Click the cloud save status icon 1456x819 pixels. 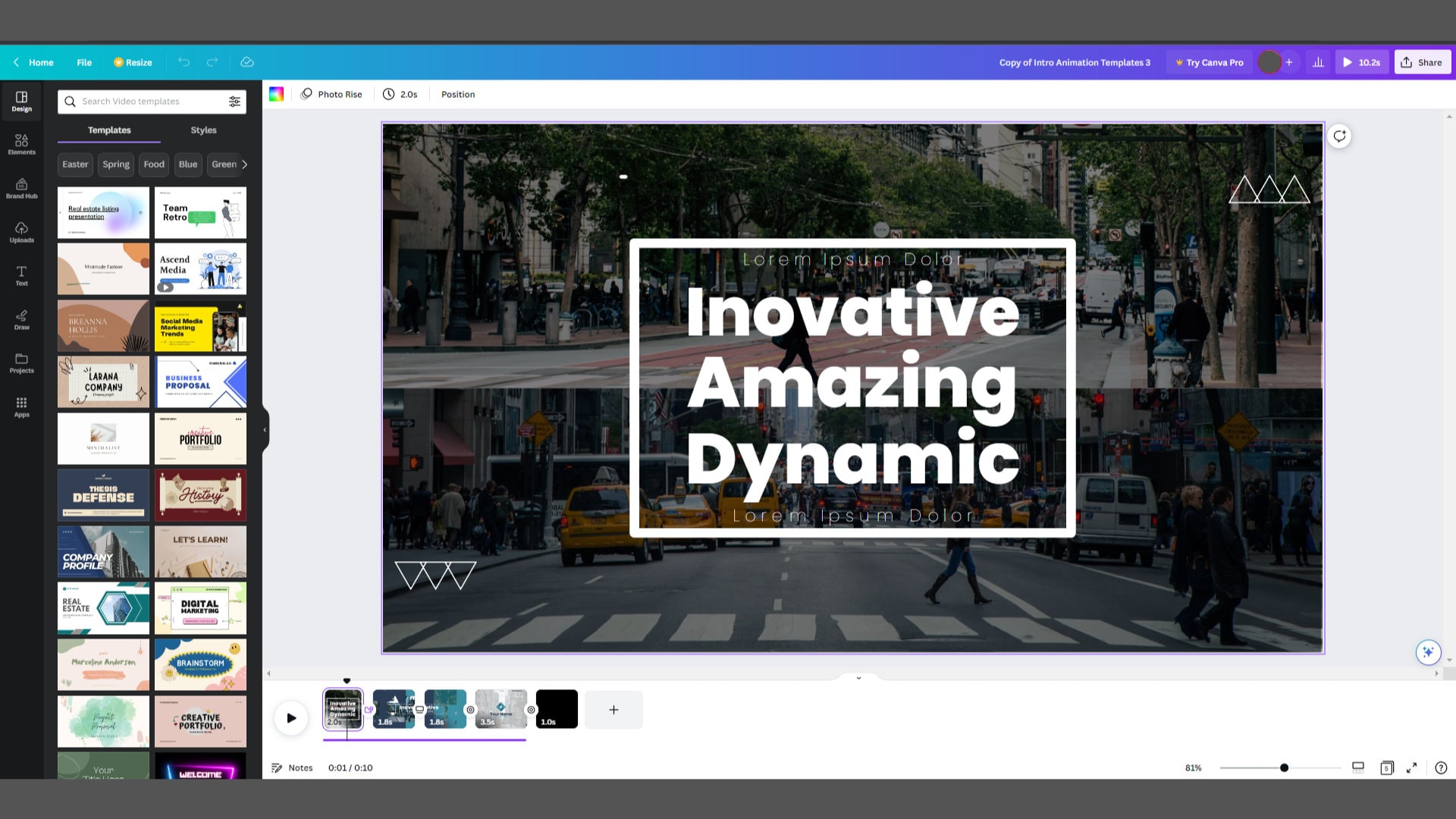coord(246,62)
